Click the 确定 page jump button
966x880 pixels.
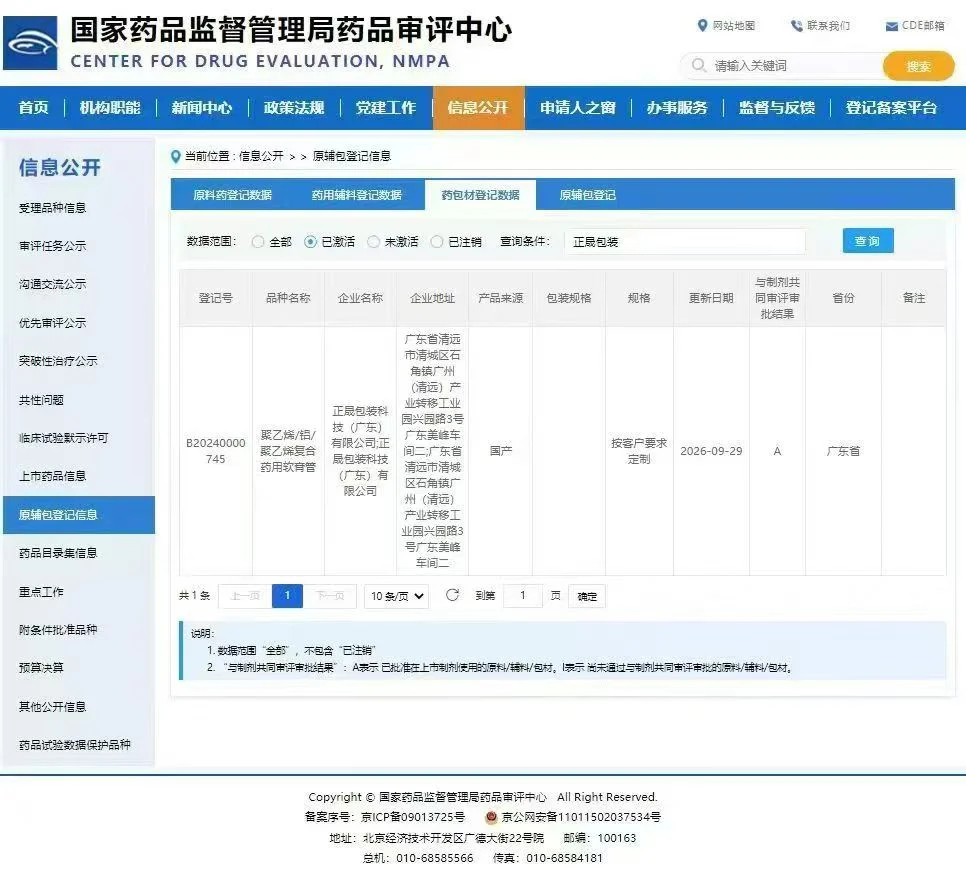[x=587, y=596]
